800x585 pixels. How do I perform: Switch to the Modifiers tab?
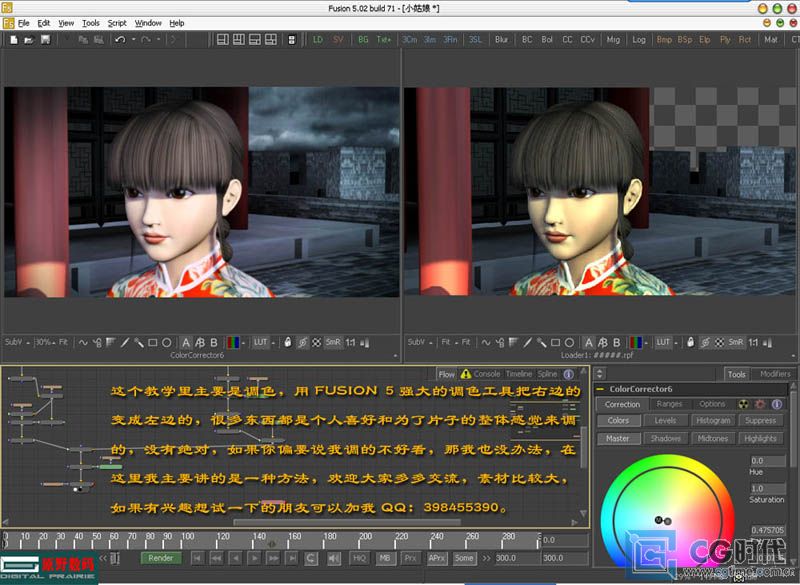point(775,374)
